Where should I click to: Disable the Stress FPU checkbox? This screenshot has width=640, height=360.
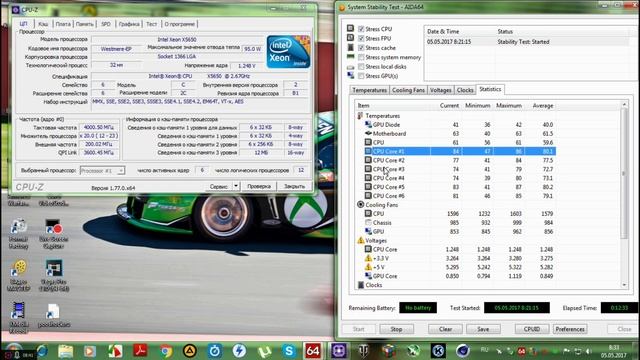click(361, 38)
